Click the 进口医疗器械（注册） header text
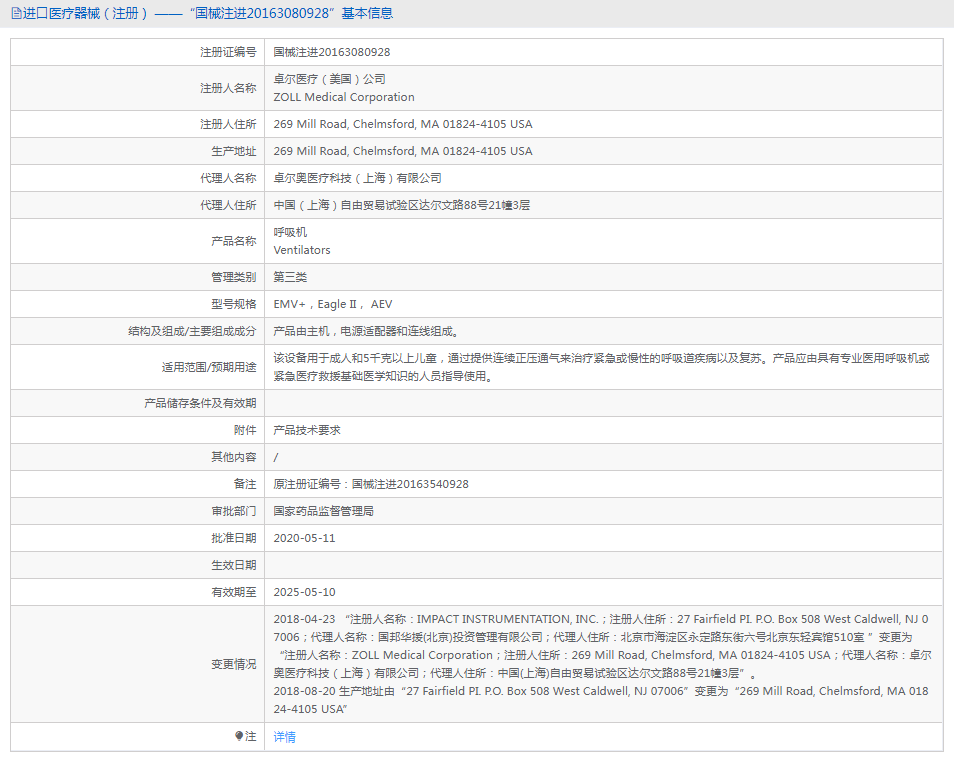This screenshot has height=758, width=954. 84,13
